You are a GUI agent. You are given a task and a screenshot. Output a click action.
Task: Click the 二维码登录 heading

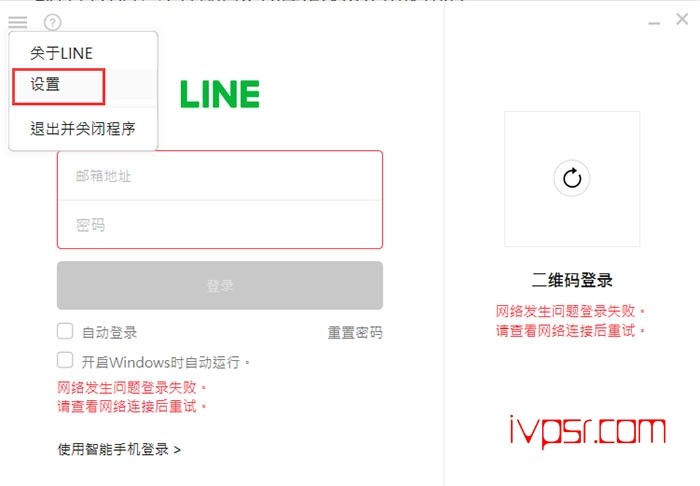tap(572, 280)
